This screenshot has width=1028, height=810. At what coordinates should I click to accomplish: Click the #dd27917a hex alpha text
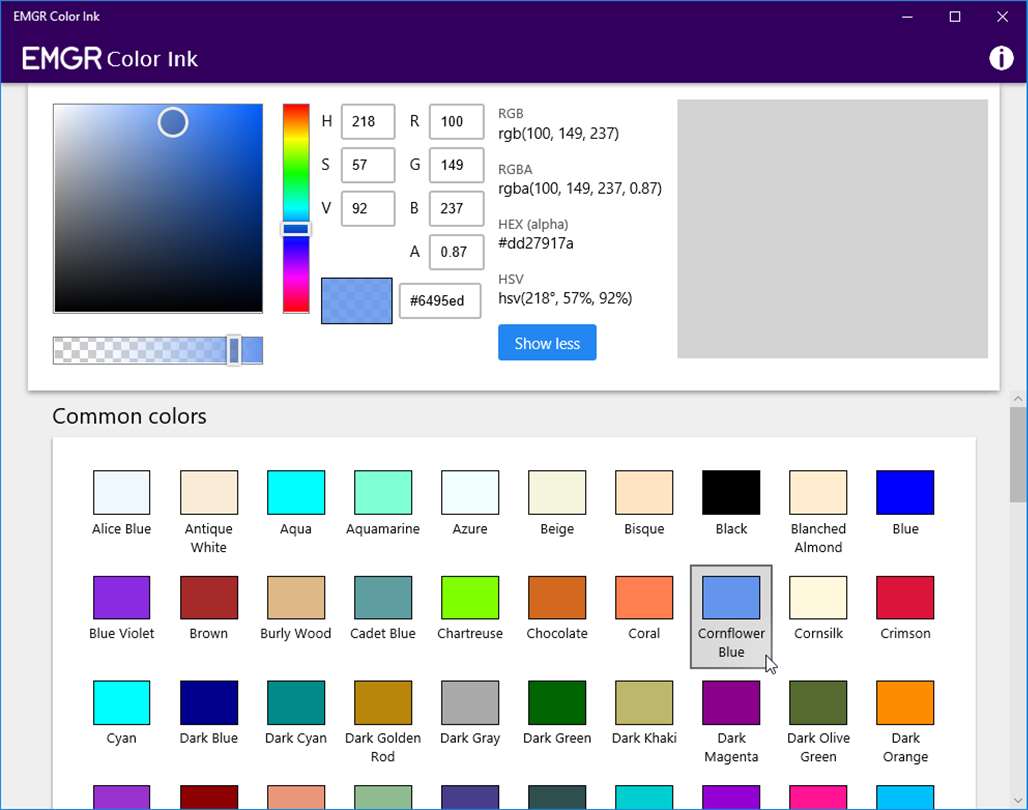click(x=536, y=243)
